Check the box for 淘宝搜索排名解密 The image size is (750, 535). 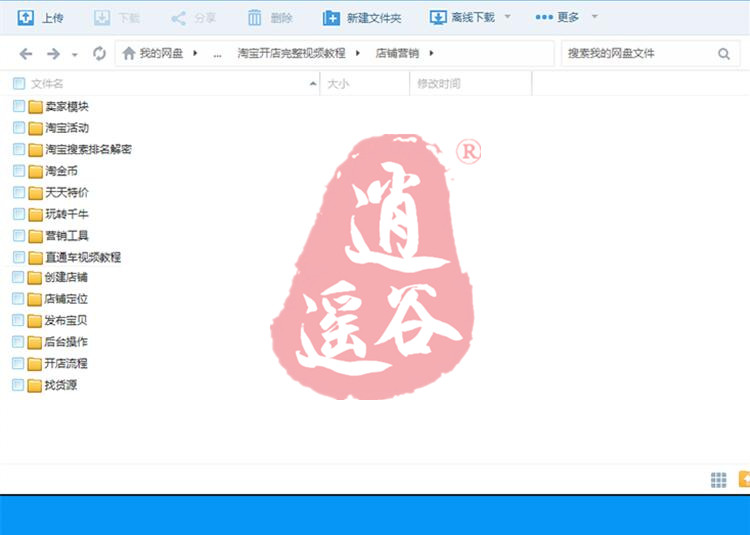click(19, 149)
